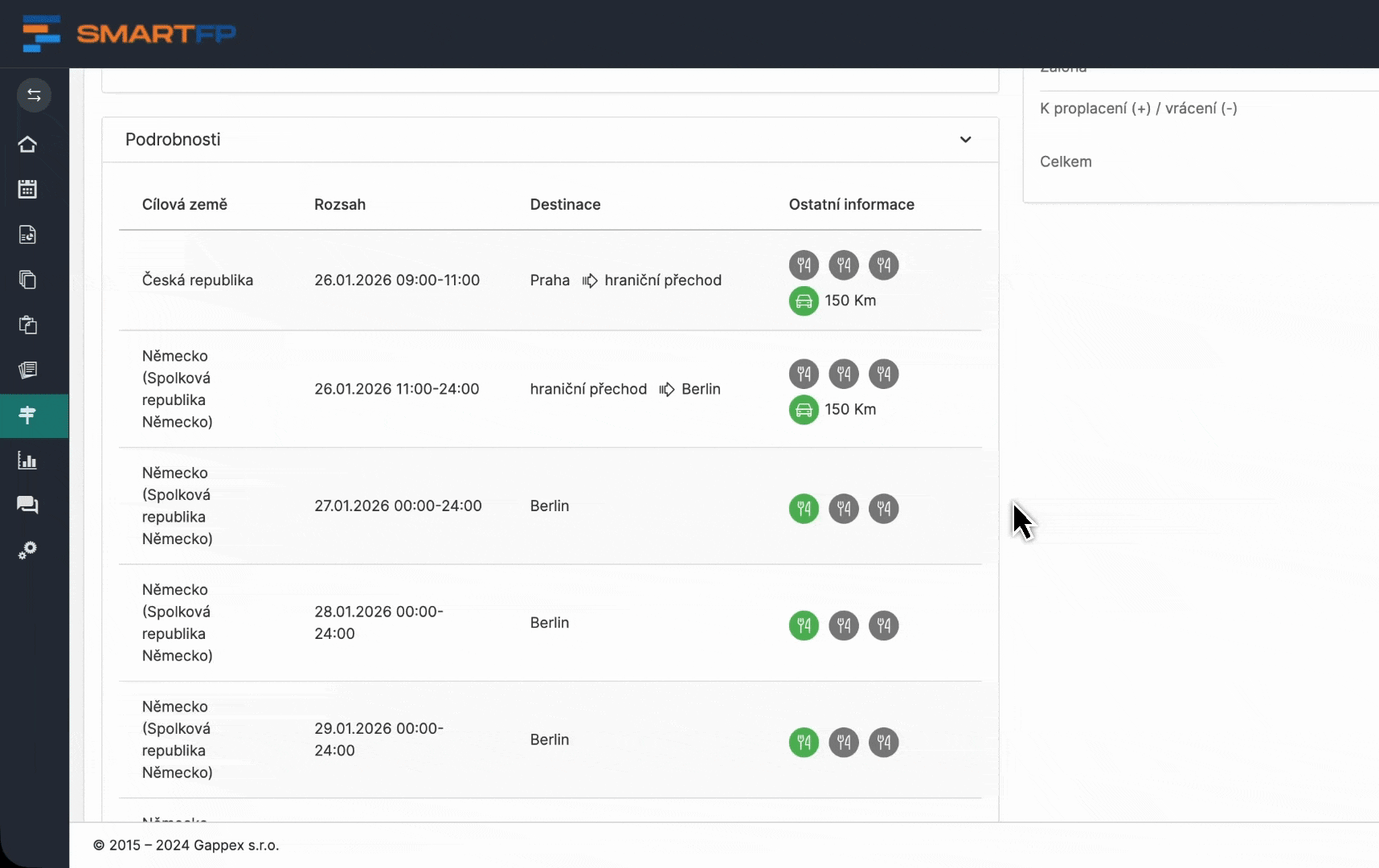Open the settings gears sidebar icon

point(27,551)
